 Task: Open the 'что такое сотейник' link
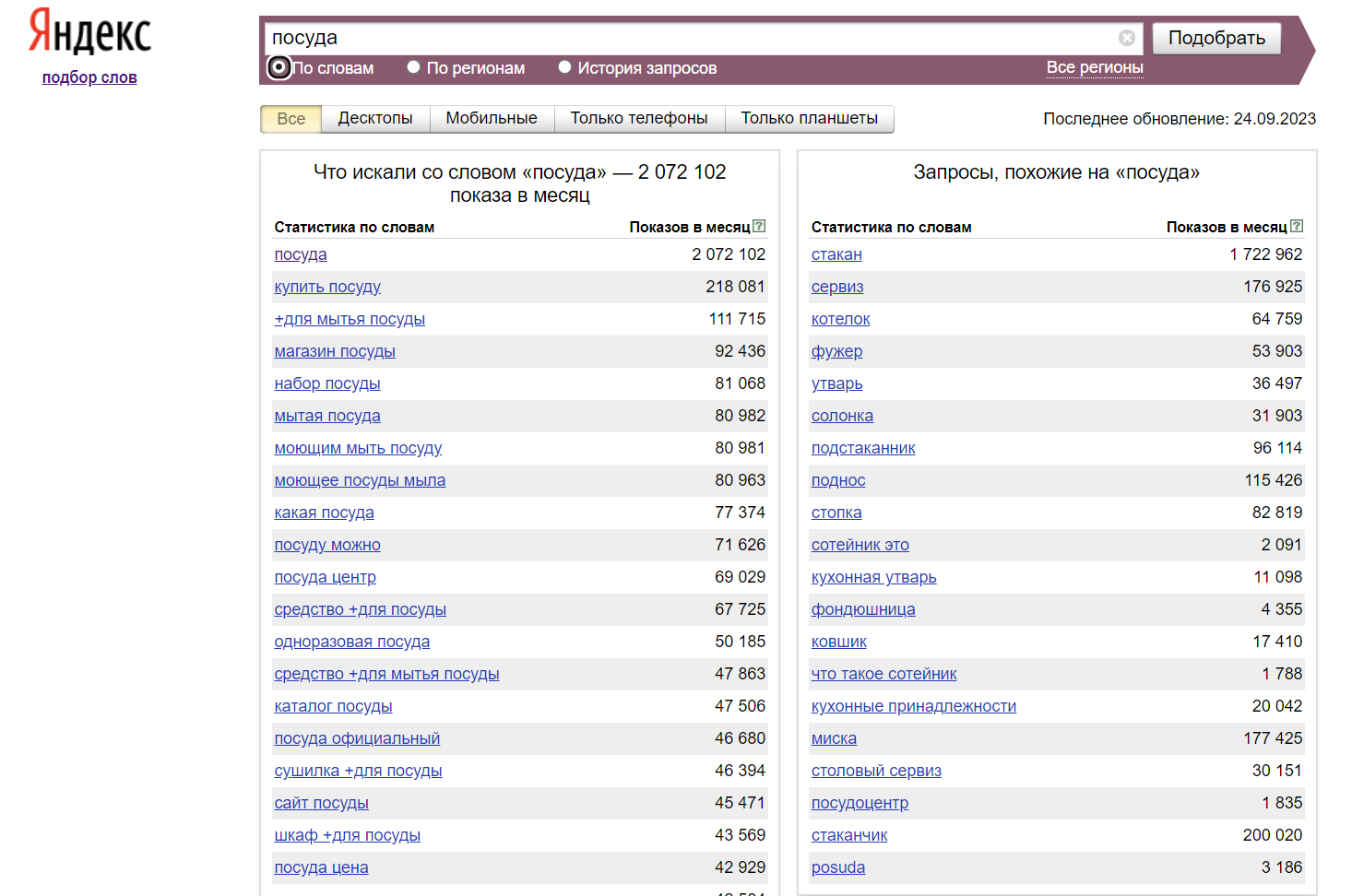tap(884, 674)
